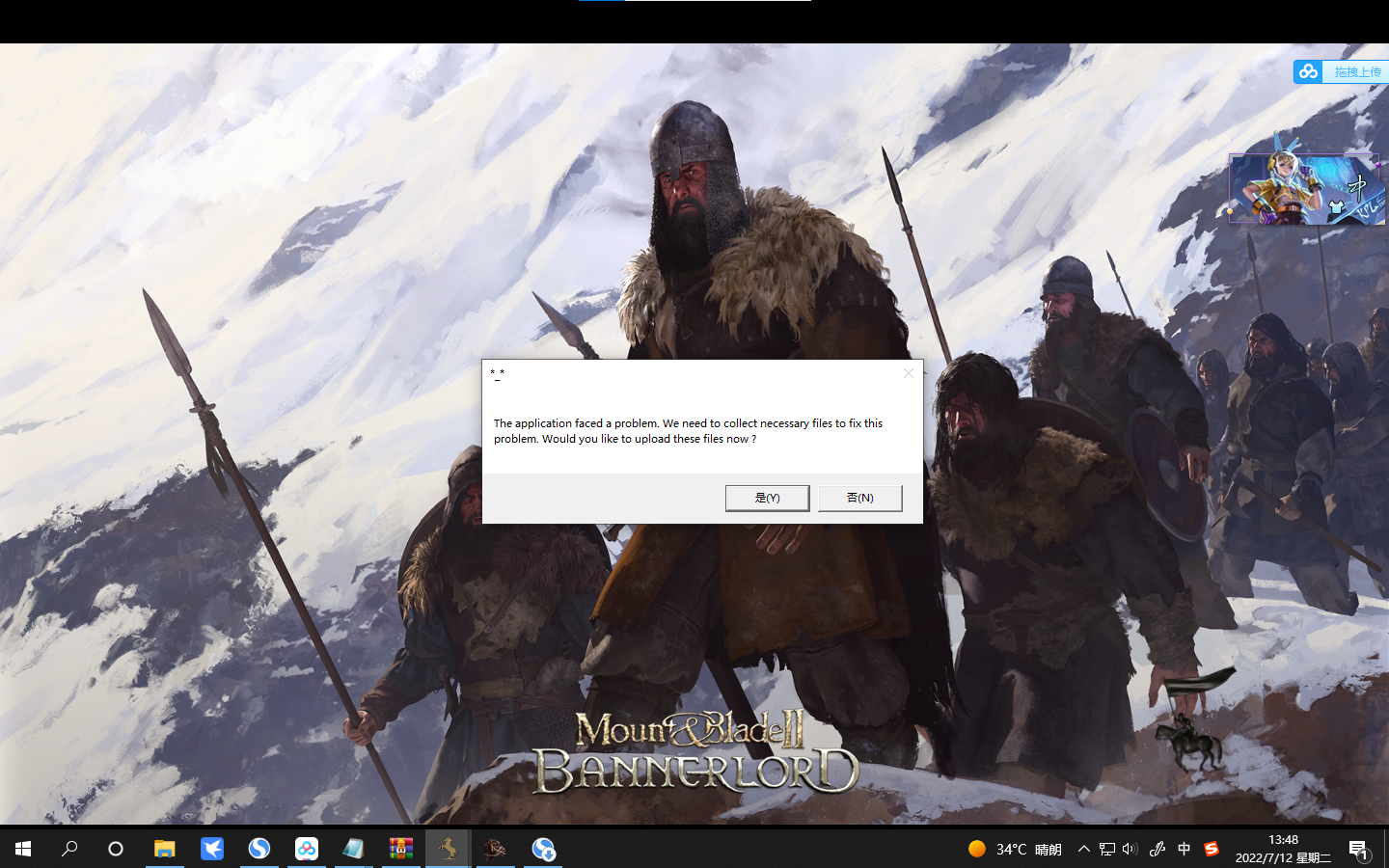
Task: Open the notepad app on taskbar
Action: (354, 849)
